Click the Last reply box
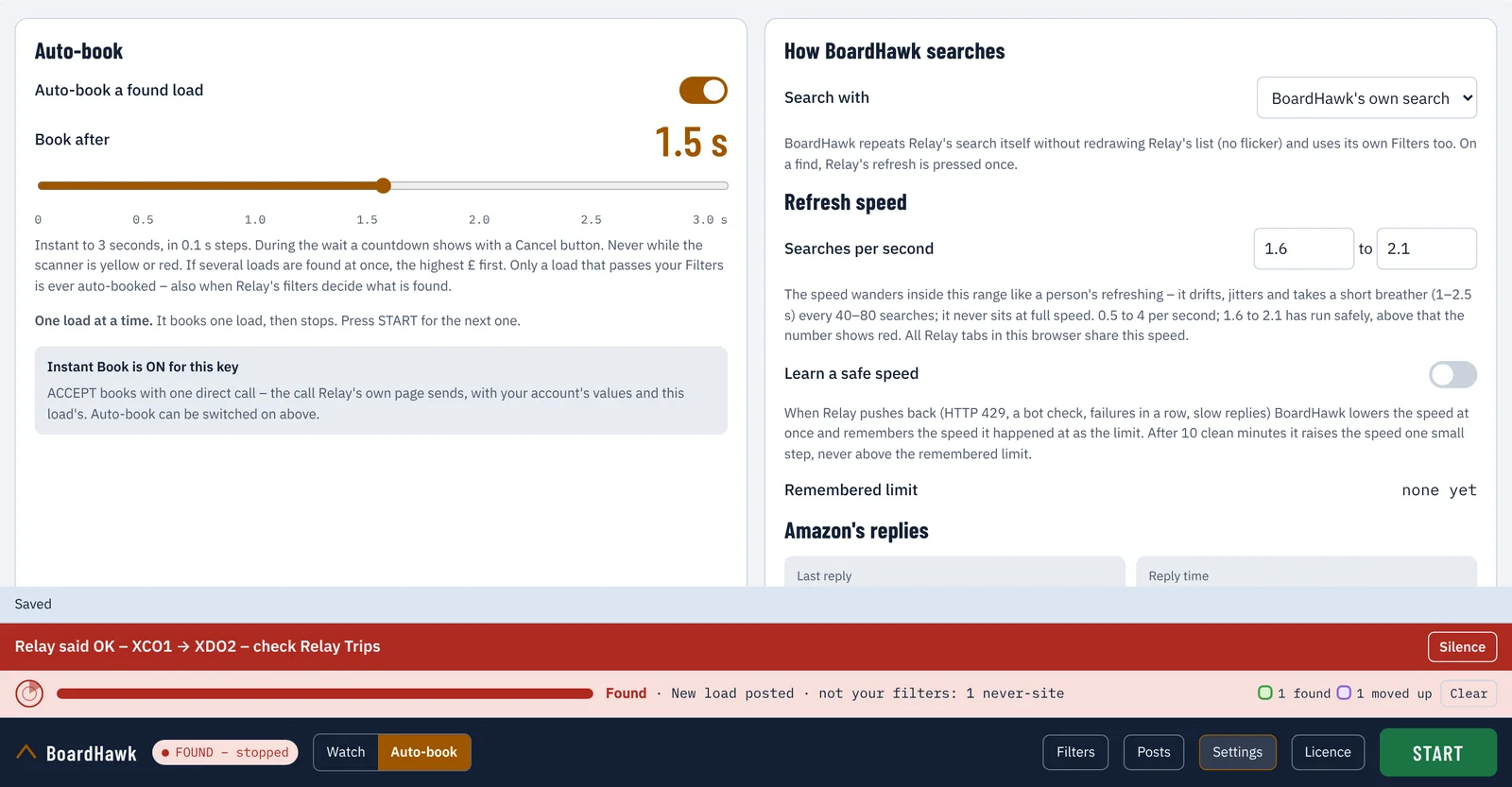Viewport: 1512px width, 787px height. [954, 572]
